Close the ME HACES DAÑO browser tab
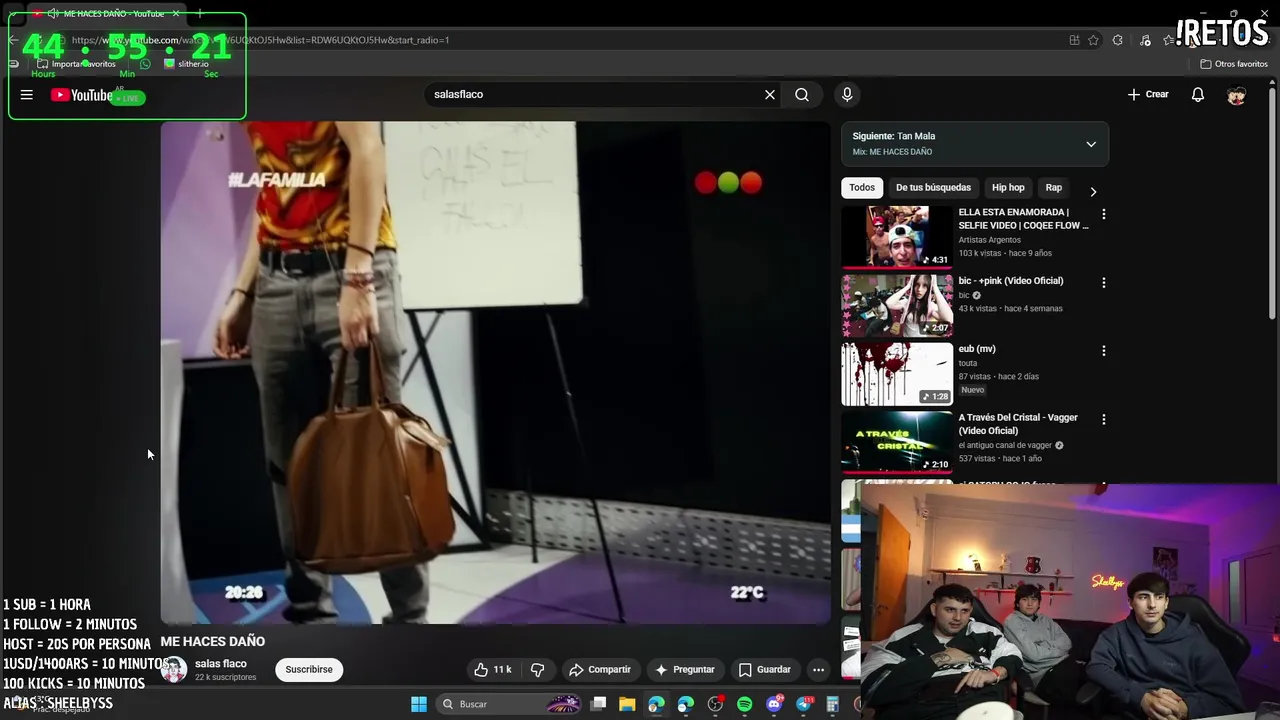Image resolution: width=1280 pixels, height=720 pixels. pyautogui.click(x=176, y=13)
